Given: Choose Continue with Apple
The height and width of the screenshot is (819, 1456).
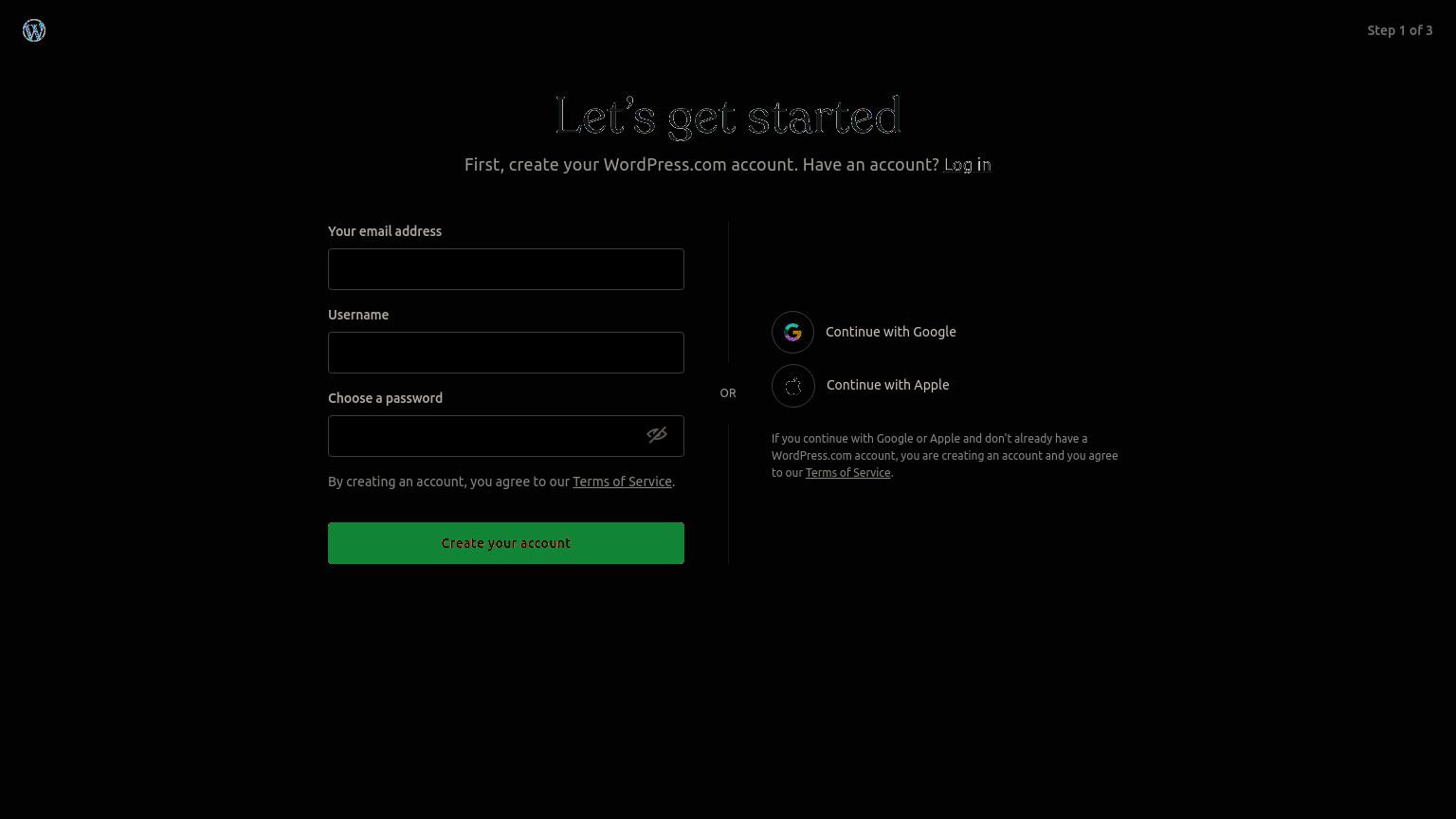Looking at the screenshot, I should click(861, 385).
